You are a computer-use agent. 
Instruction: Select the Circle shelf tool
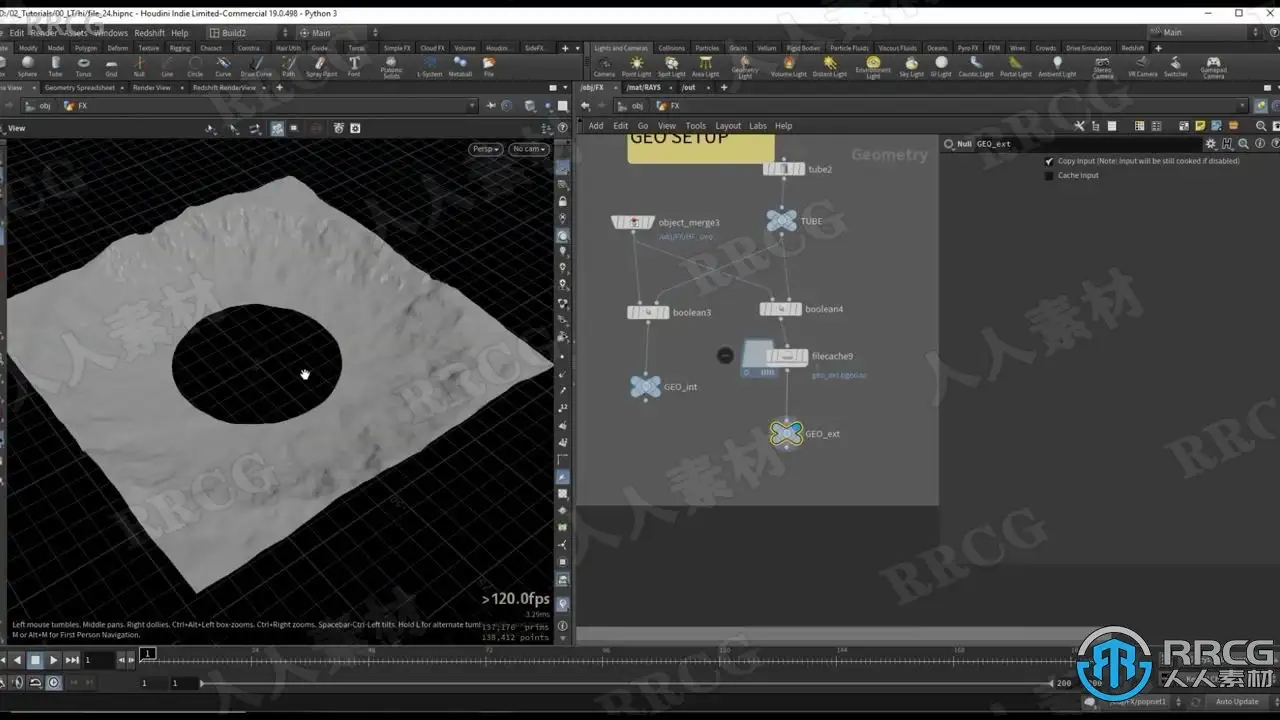(x=195, y=66)
